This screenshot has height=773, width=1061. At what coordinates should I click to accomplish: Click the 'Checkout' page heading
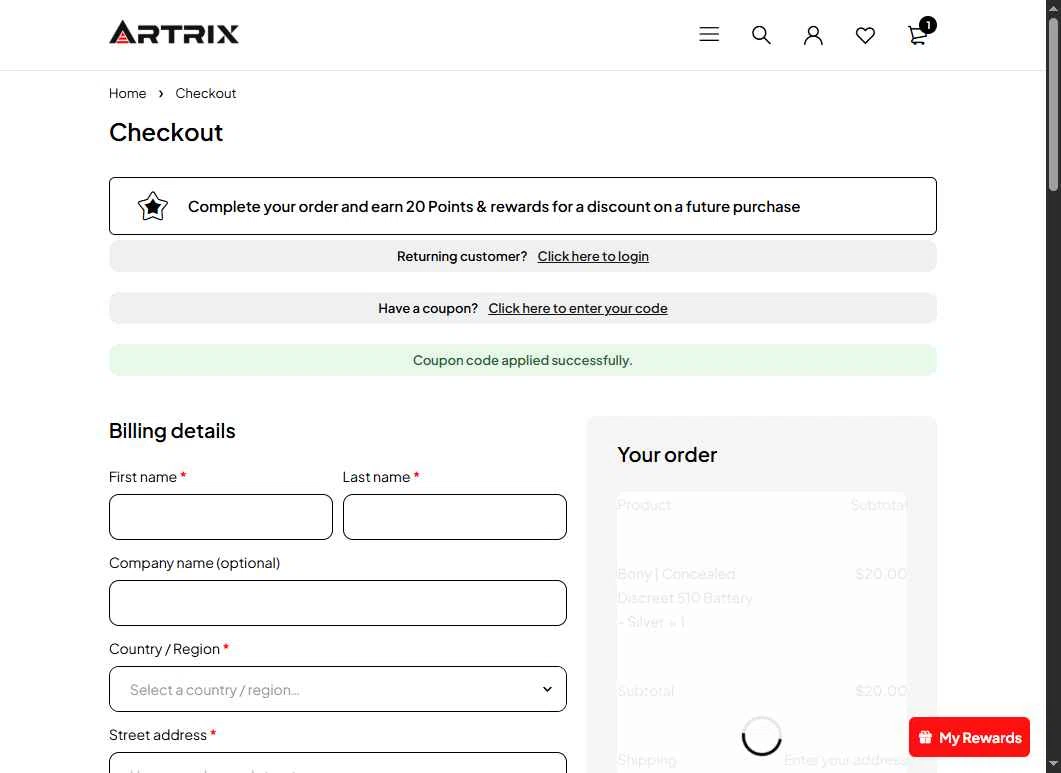pyautogui.click(x=166, y=133)
